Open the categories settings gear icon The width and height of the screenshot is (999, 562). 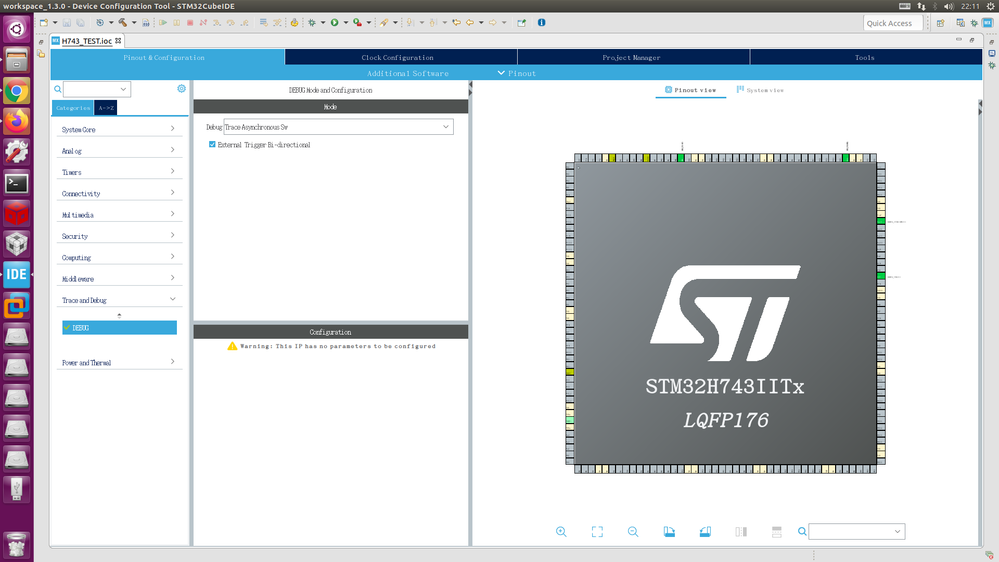182,89
